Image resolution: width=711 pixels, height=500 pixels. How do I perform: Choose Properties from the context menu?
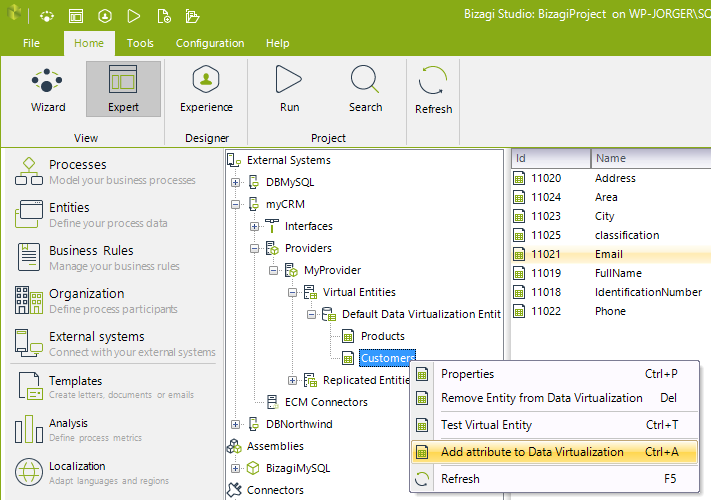point(554,374)
